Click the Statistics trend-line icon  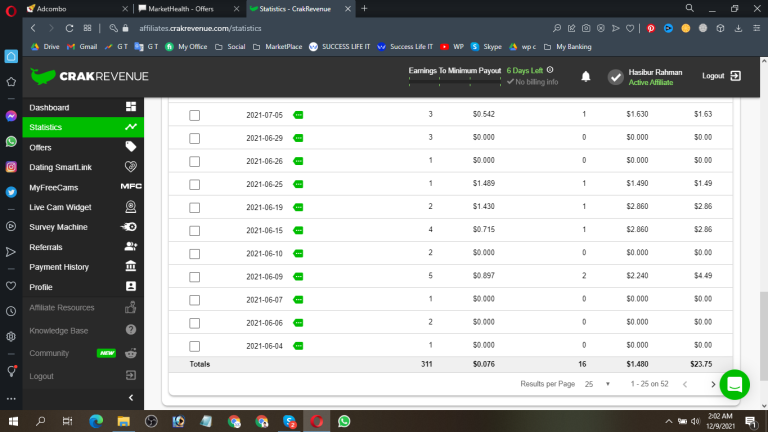[x=131, y=127]
